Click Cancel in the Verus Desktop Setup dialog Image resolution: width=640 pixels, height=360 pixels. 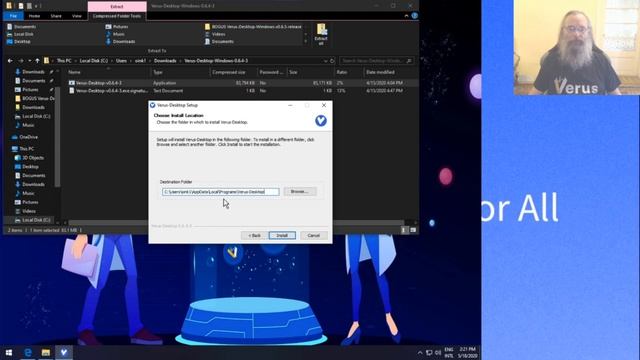[313, 236]
